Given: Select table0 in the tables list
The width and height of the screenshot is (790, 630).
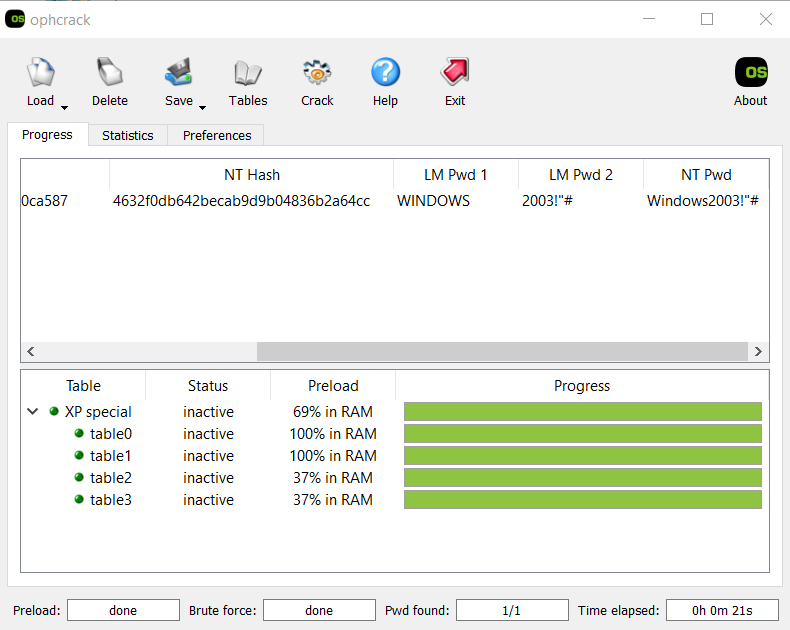Looking at the screenshot, I should pyautogui.click(x=111, y=434).
